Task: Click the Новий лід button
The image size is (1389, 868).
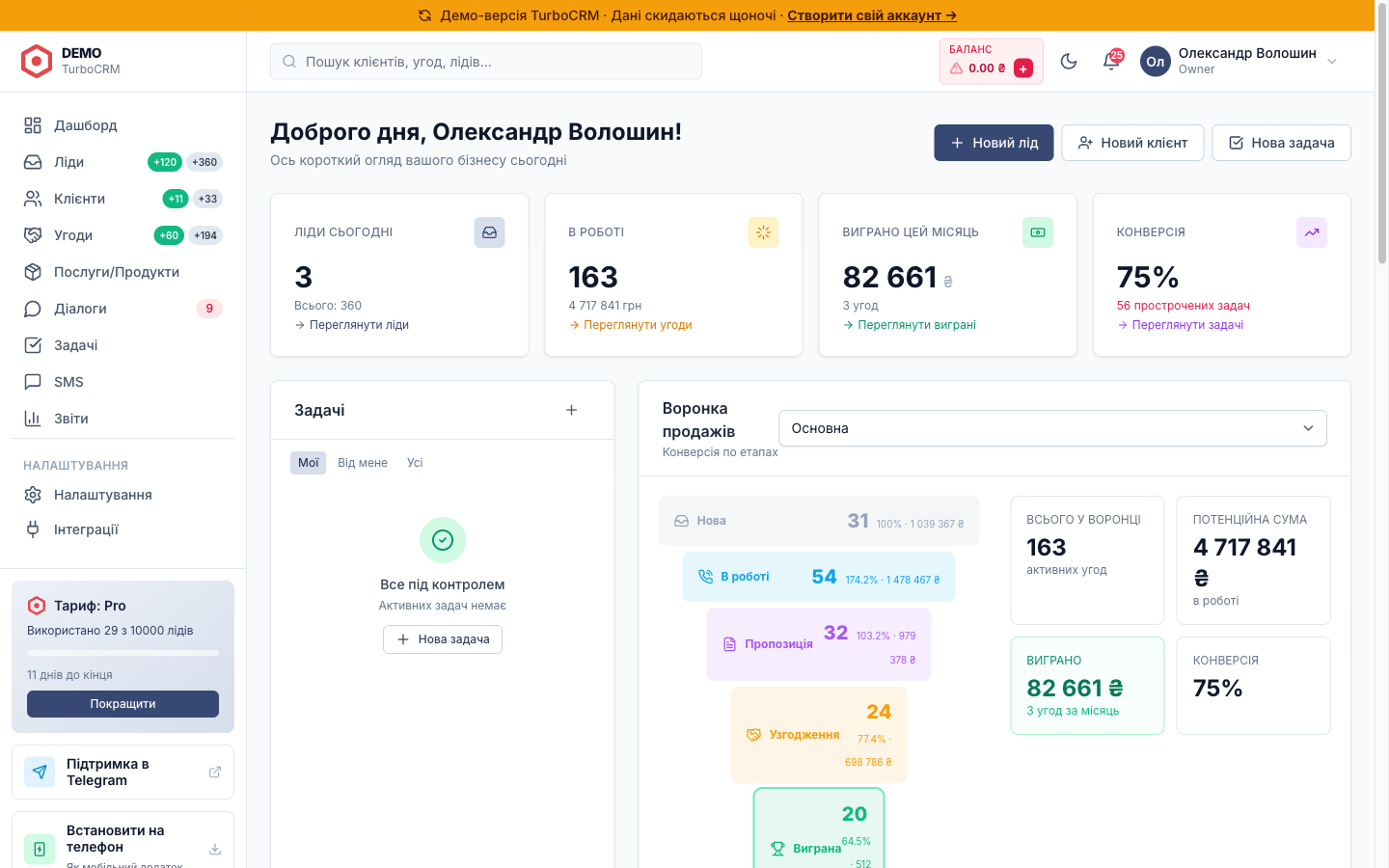Action: pos(994,143)
